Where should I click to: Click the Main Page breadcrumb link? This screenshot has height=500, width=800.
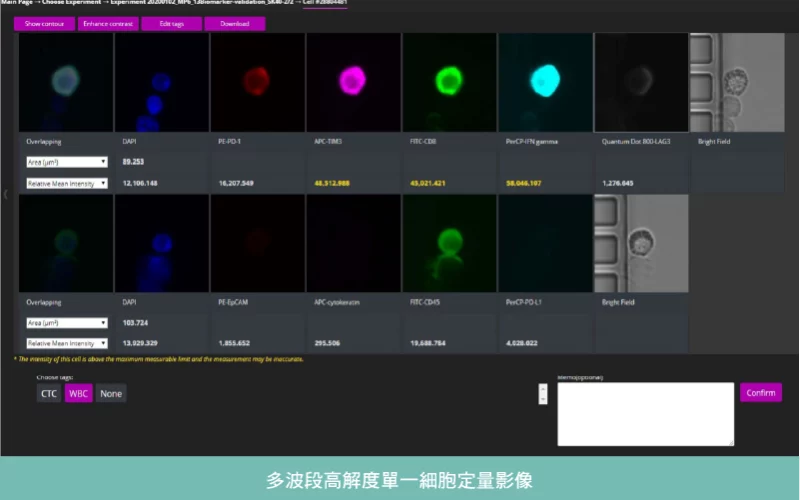coord(17,2)
